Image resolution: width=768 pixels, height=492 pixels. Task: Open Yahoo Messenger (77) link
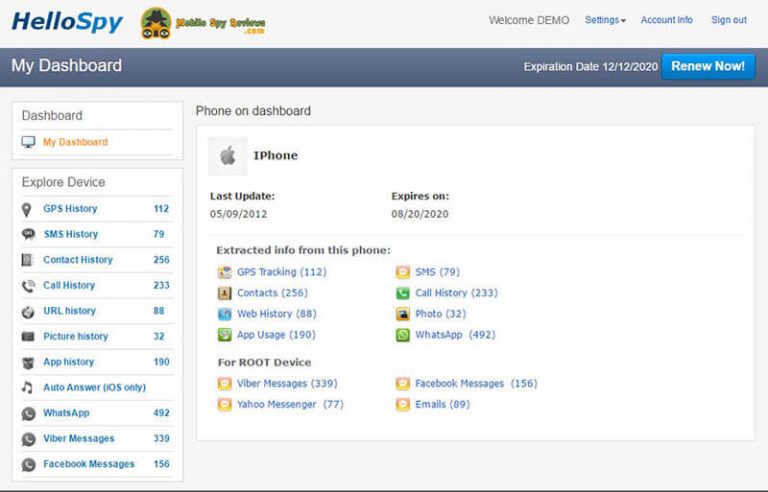[290, 404]
